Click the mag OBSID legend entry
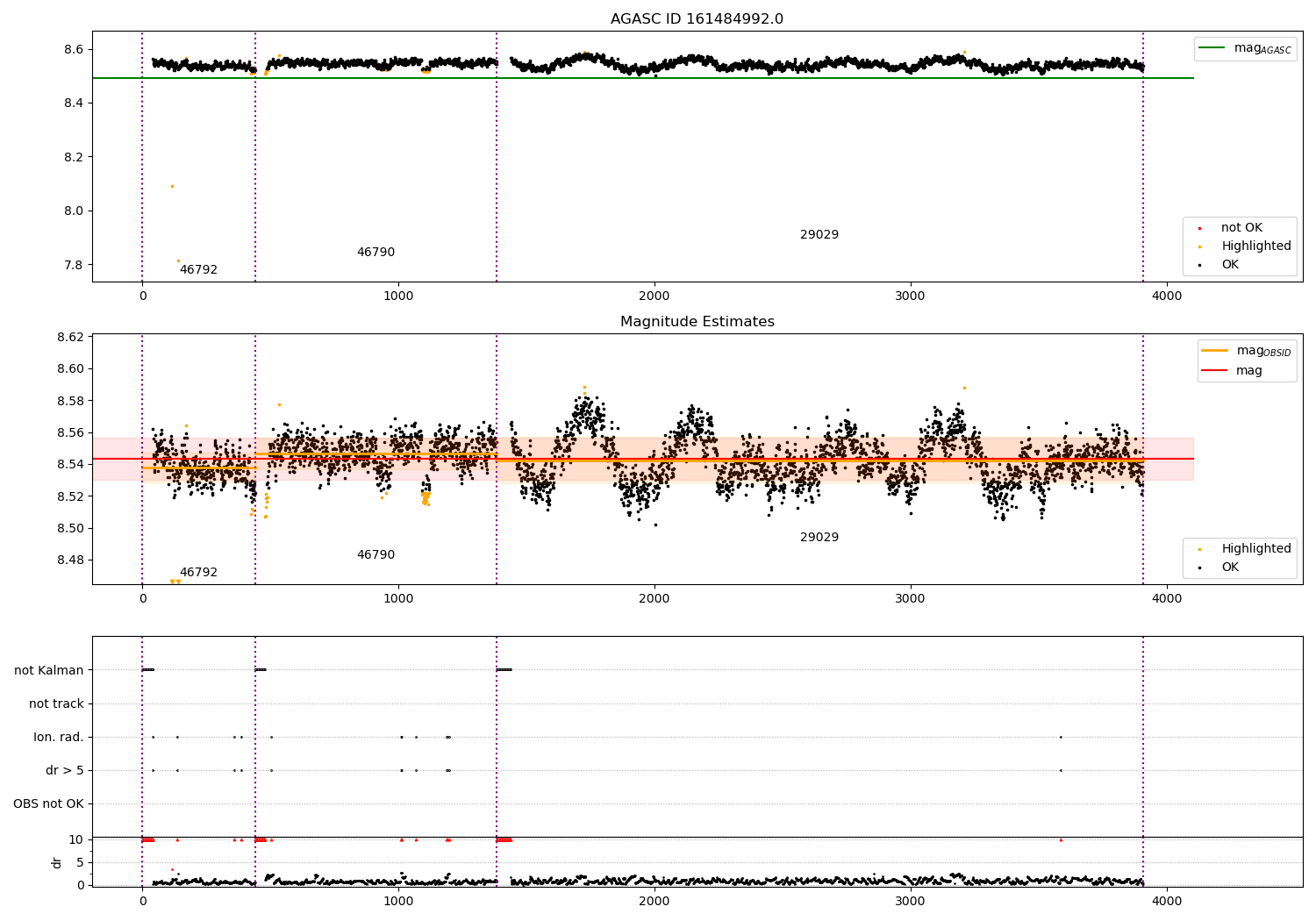 1246,351
